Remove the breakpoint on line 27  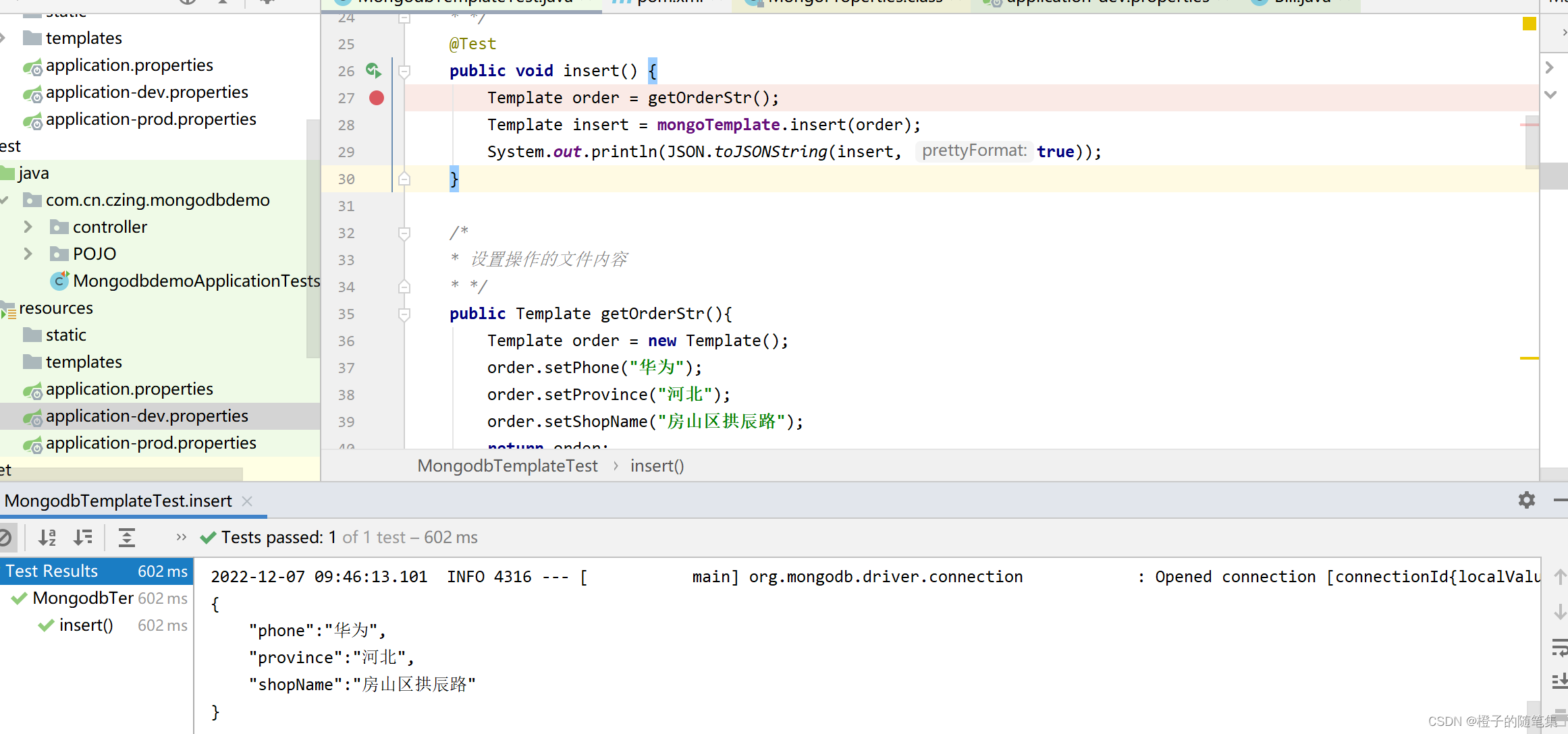coord(377,98)
